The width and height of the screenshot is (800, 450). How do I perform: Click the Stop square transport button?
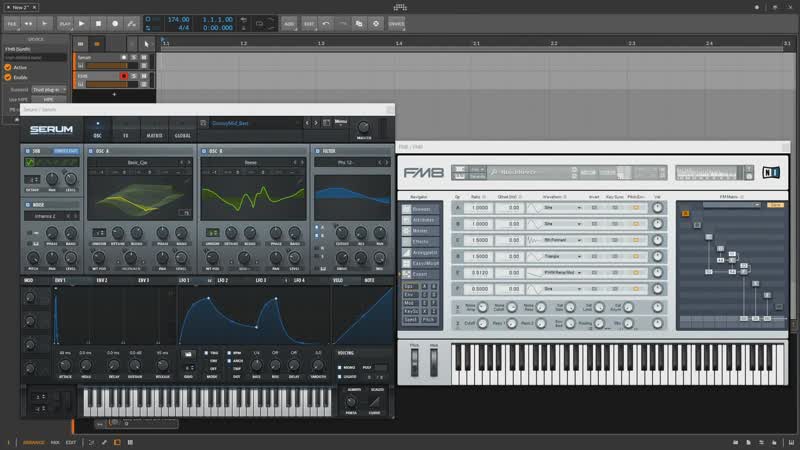click(x=98, y=22)
